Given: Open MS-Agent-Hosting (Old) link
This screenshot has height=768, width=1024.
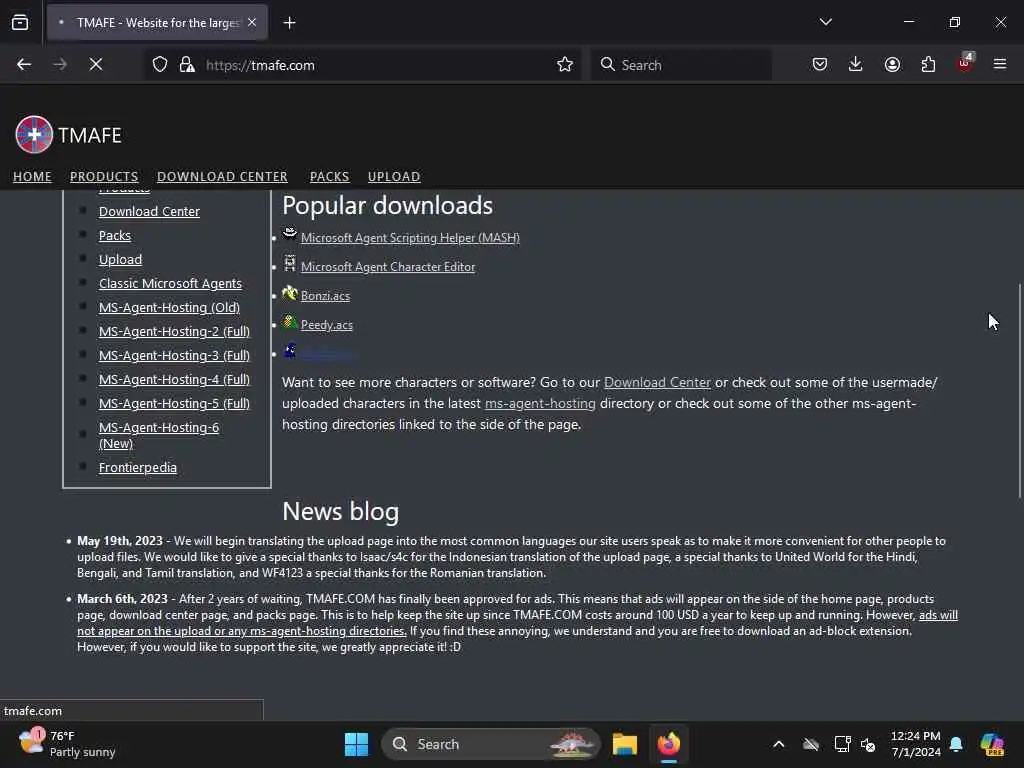Looking at the screenshot, I should tap(169, 308).
